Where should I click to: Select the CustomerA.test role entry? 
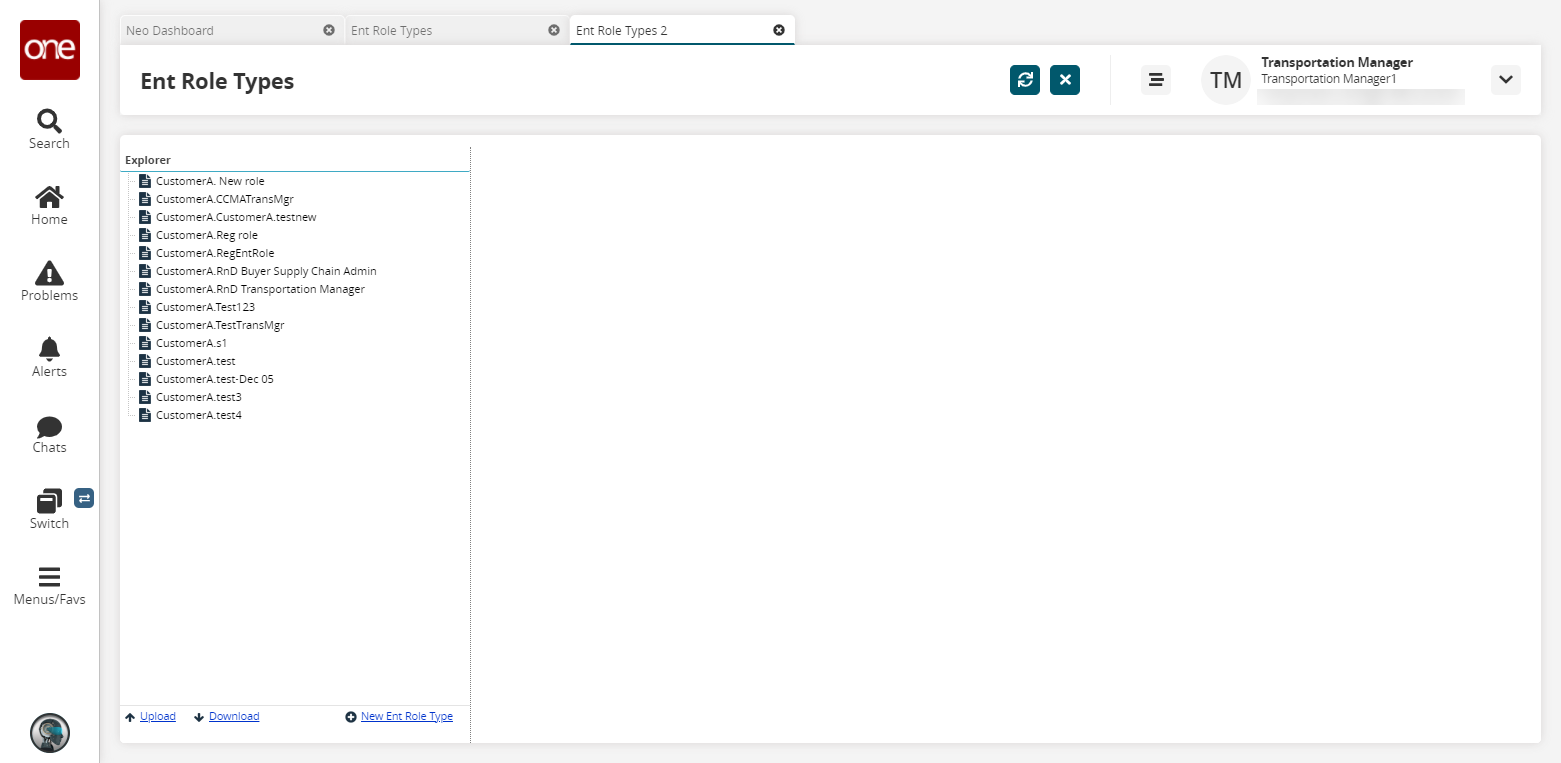click(196, 361)
